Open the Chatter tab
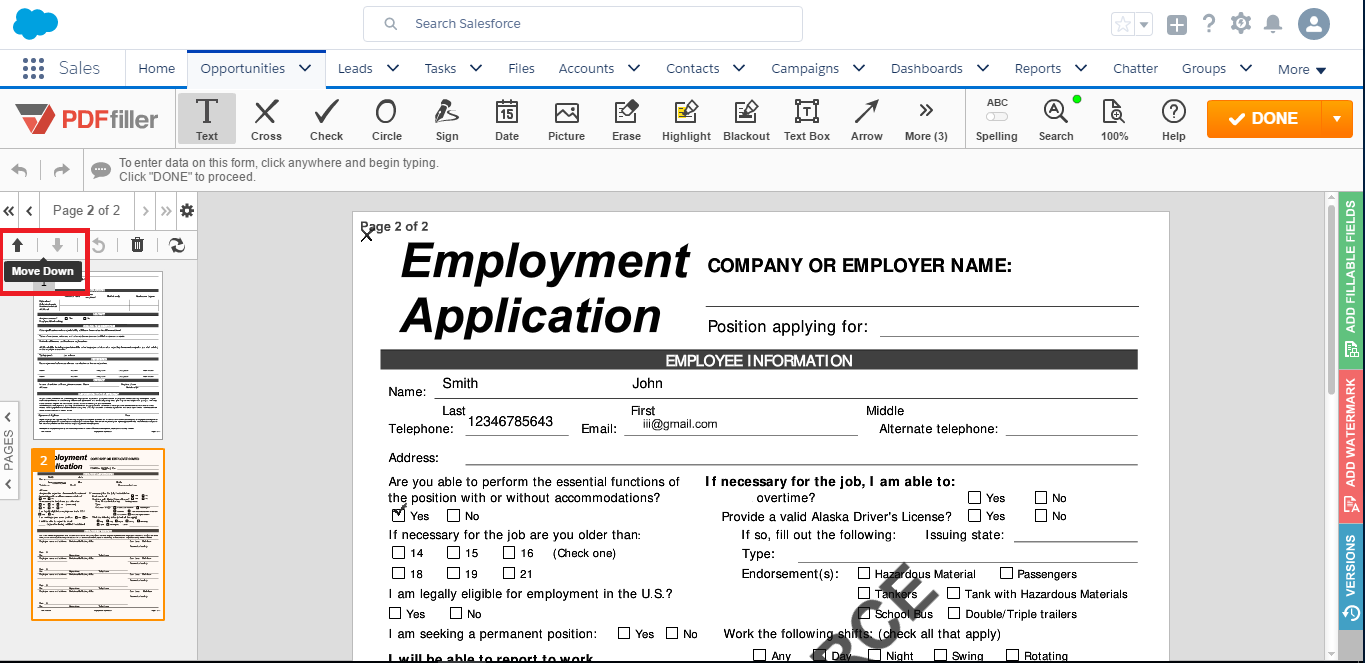Screen dimensions: 1365x663 coord(1135,68)
